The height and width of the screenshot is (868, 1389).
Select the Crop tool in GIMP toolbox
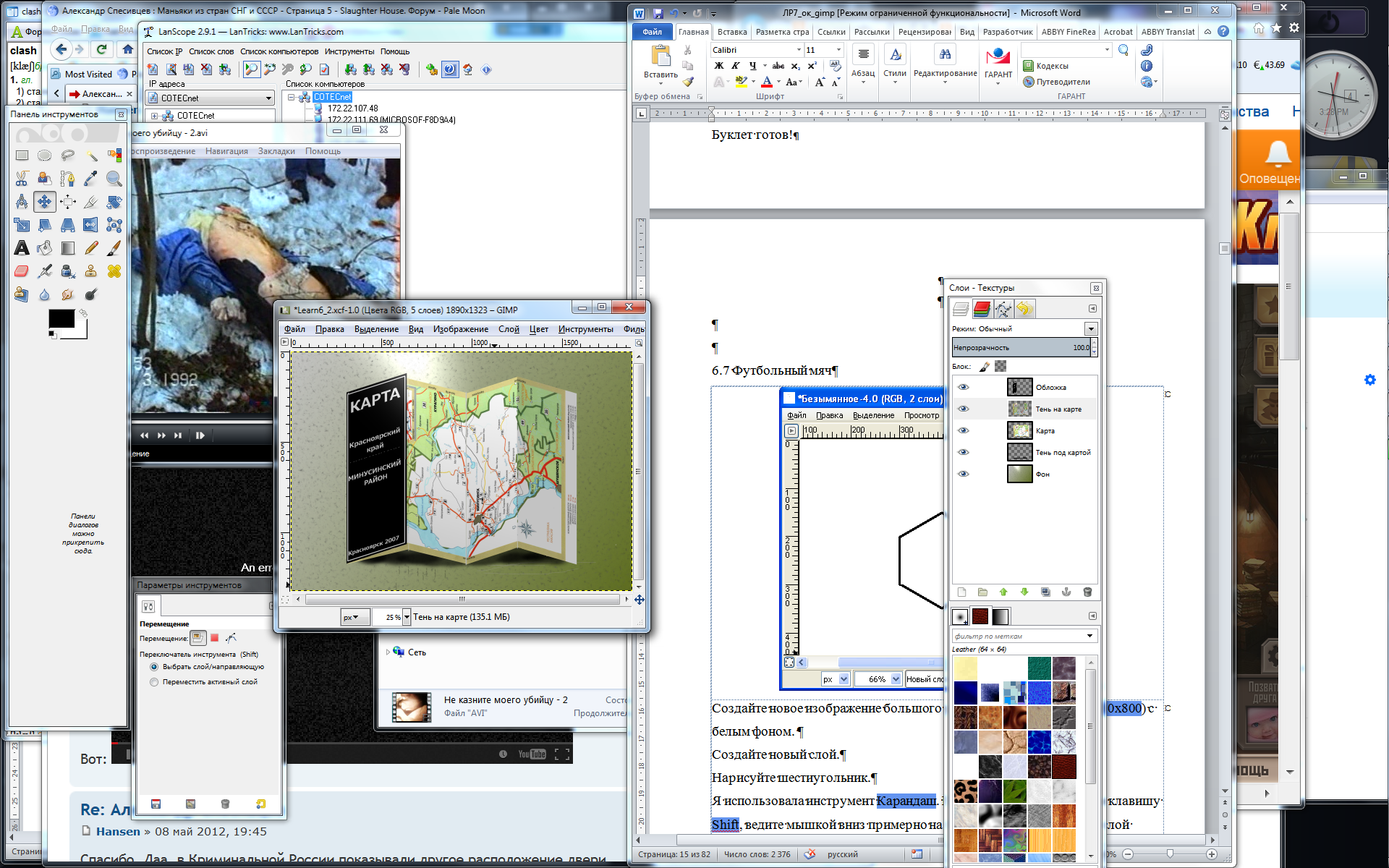[x=91, y=202]
